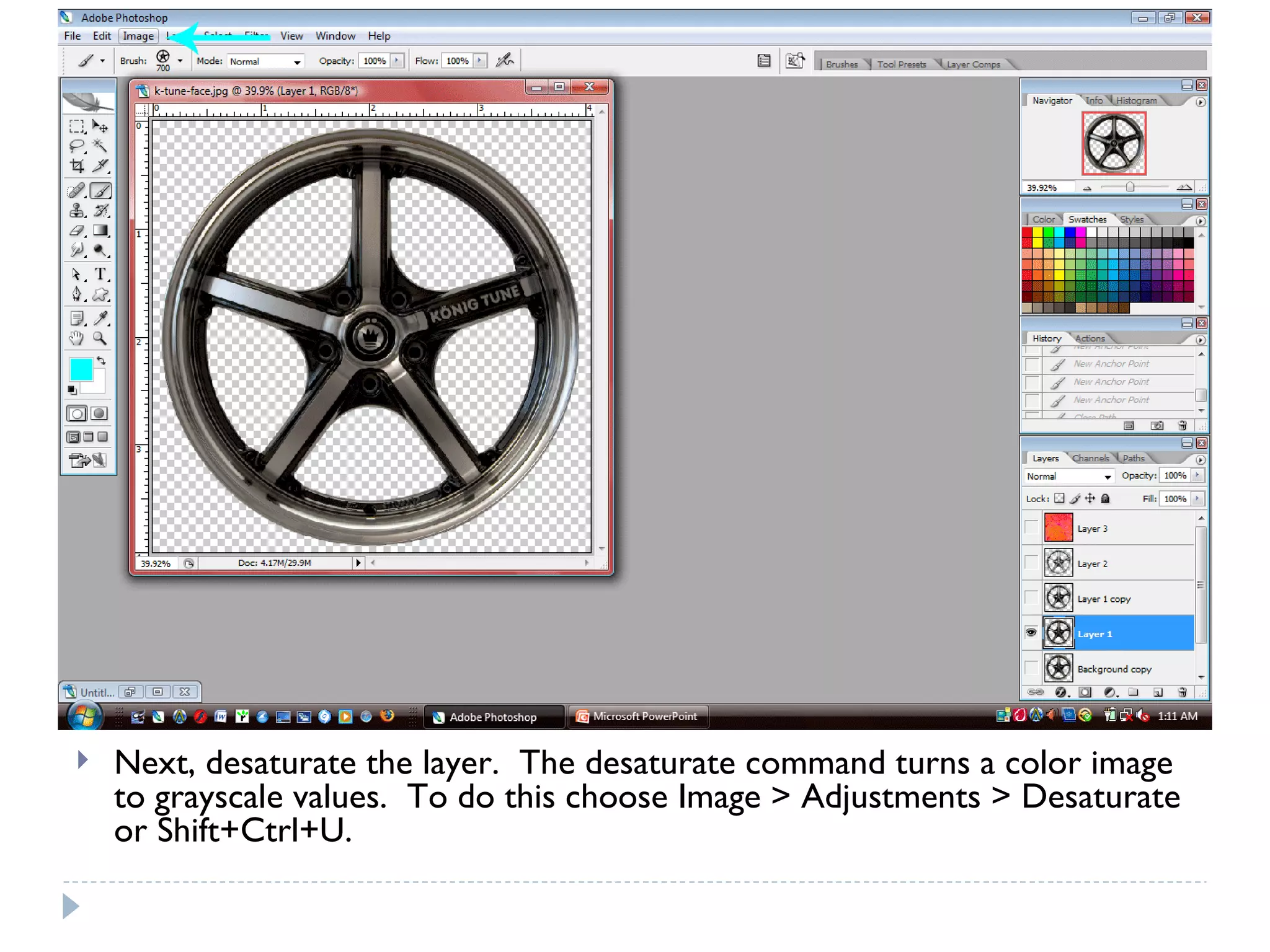Viewport: 1270px width, 952px height.
Task: Switch foreground and background colors
Action: coord(101,361)
